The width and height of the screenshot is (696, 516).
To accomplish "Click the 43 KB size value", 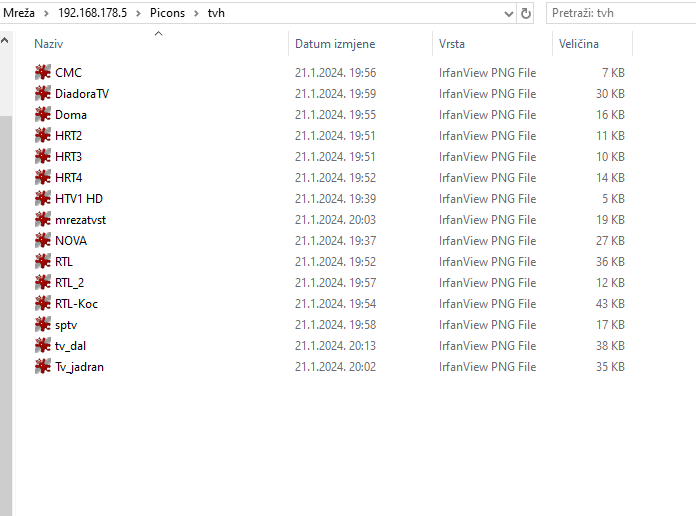I will point(610,304).
